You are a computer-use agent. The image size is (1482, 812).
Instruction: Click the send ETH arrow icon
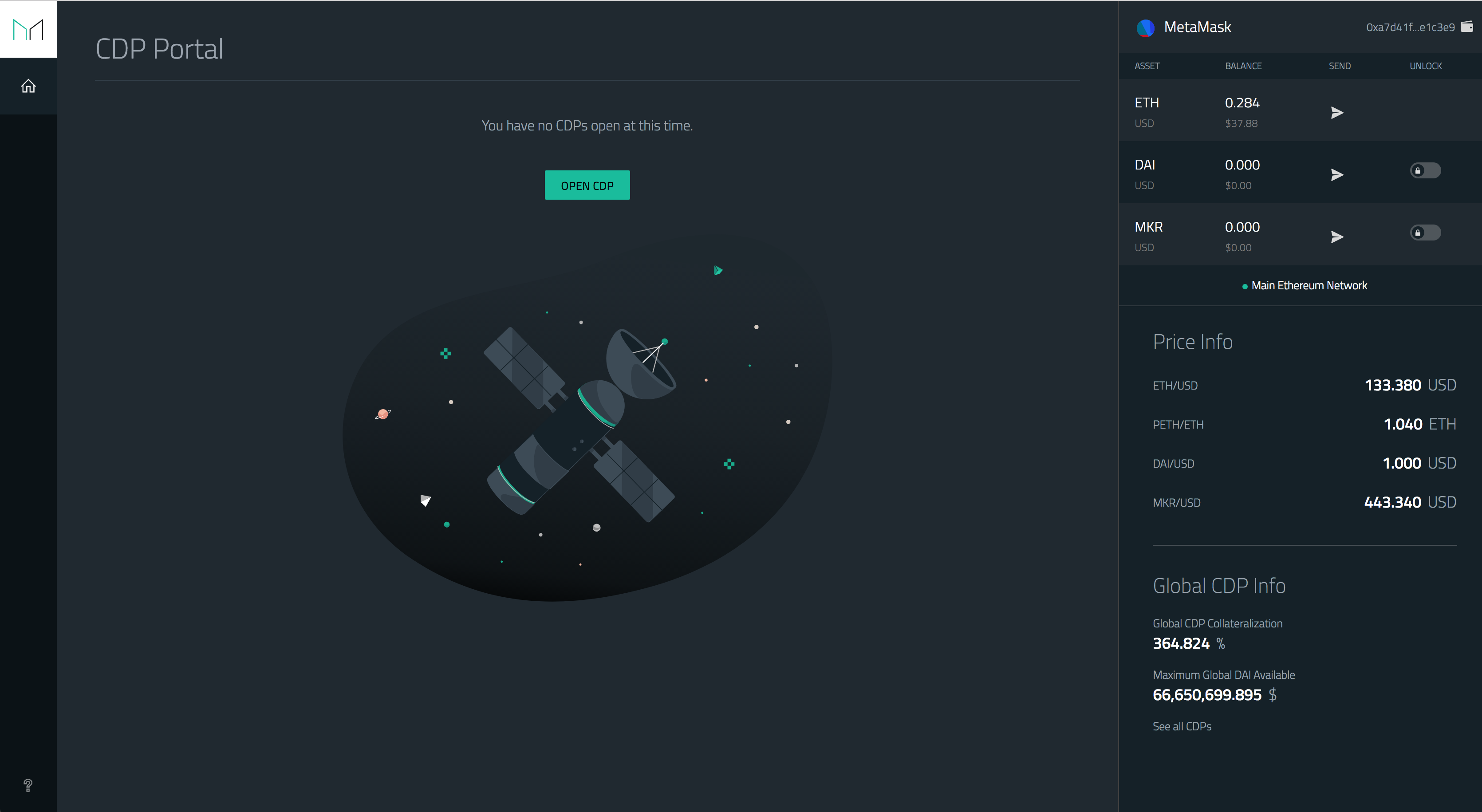pyautogui.click(x=1337, y=113)
